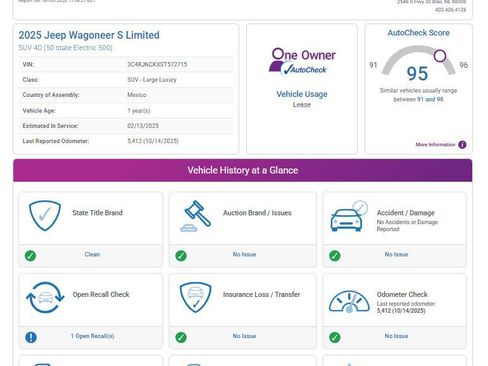Click the More Information info icon
The width and height of the screenshot is (488, 366).
pyautogui.click(x=462, y=144)
